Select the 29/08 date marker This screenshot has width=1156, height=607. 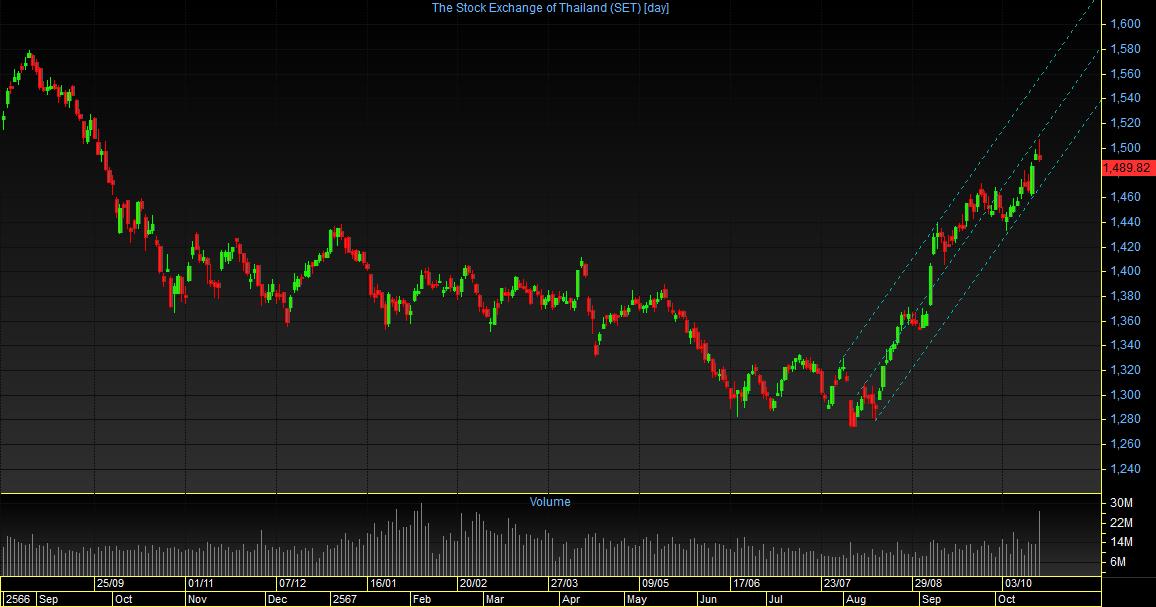tap(928, 583)
